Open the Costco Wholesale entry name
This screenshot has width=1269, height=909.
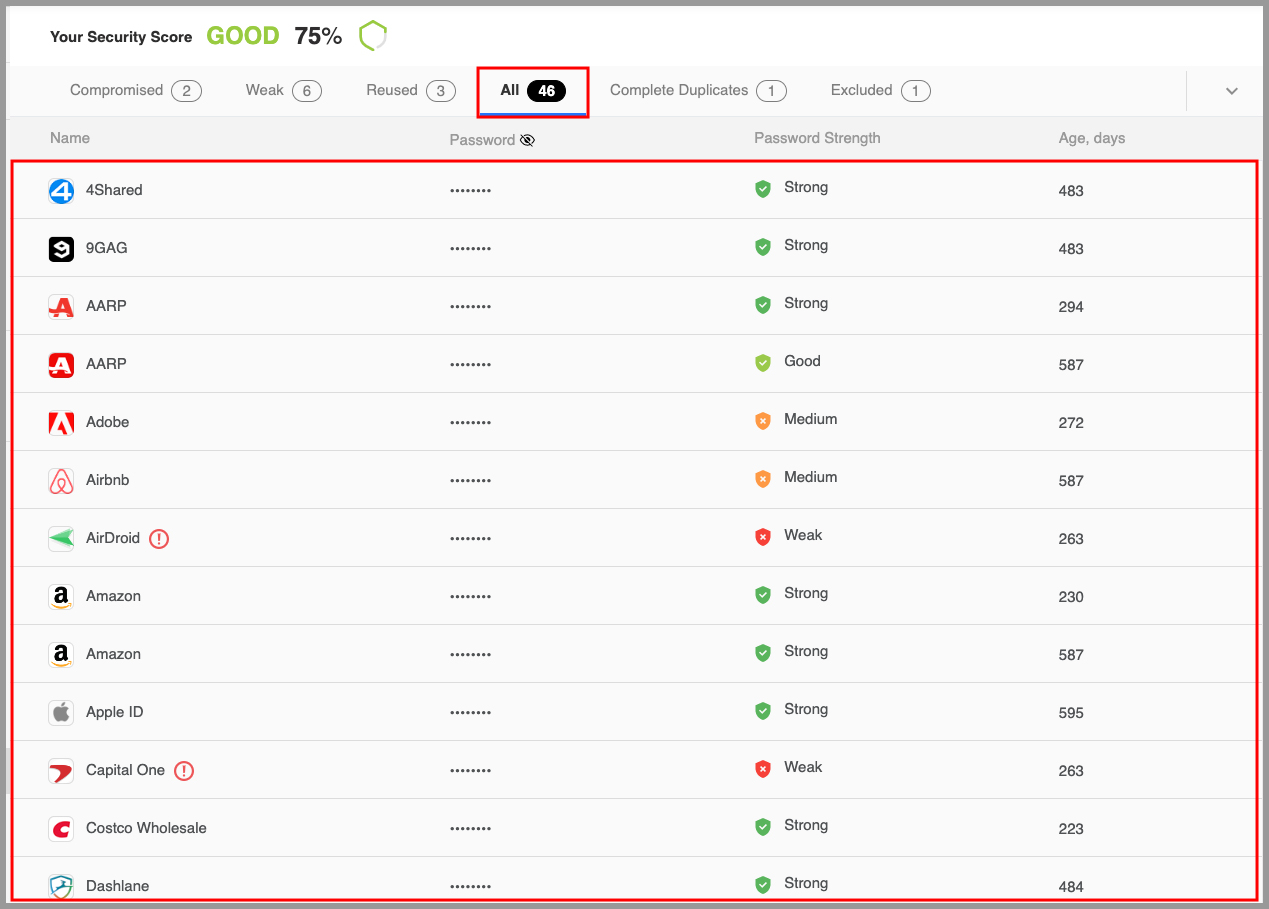147,828
